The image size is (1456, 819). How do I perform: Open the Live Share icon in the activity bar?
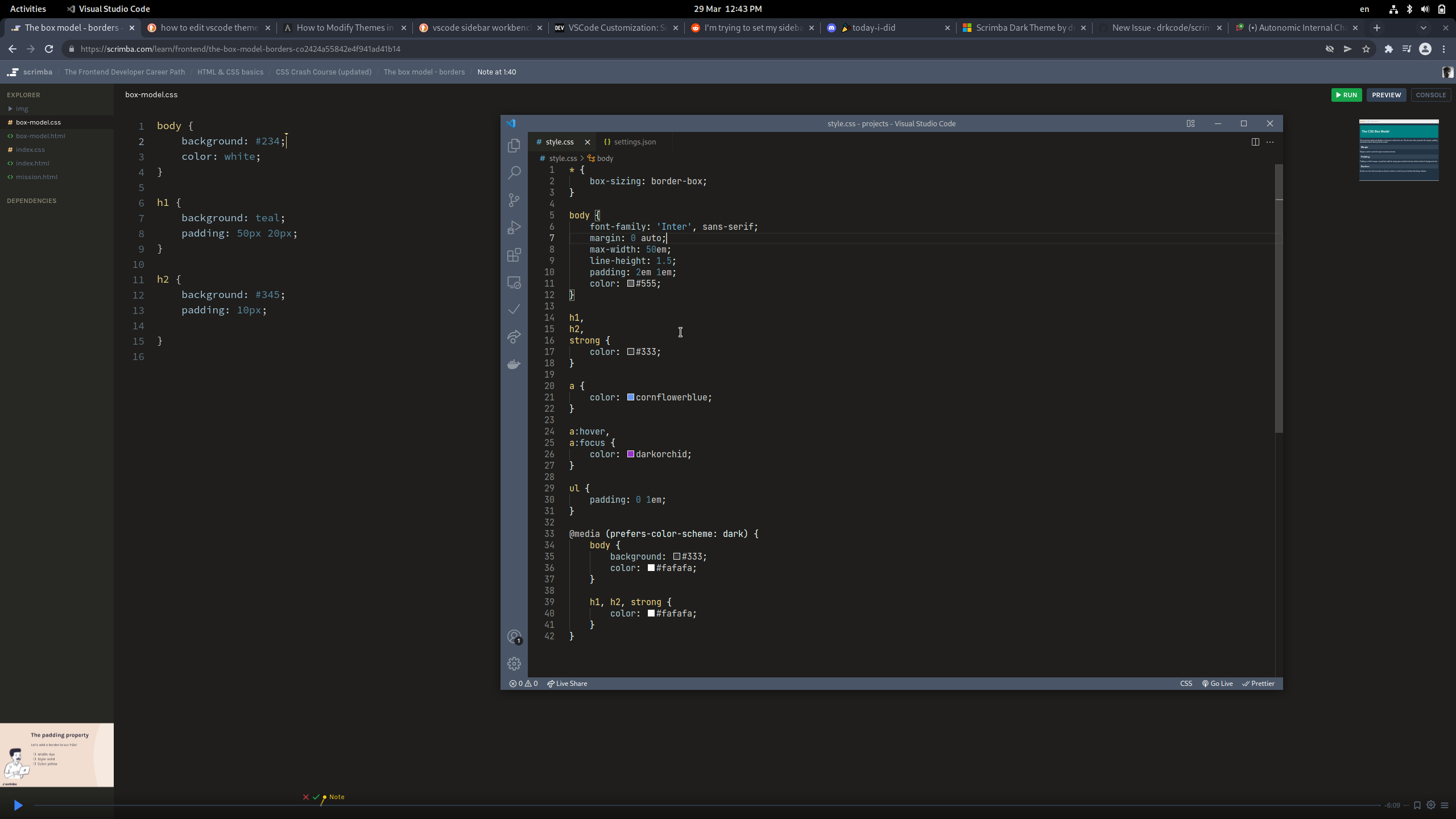(x=514, y=337)
